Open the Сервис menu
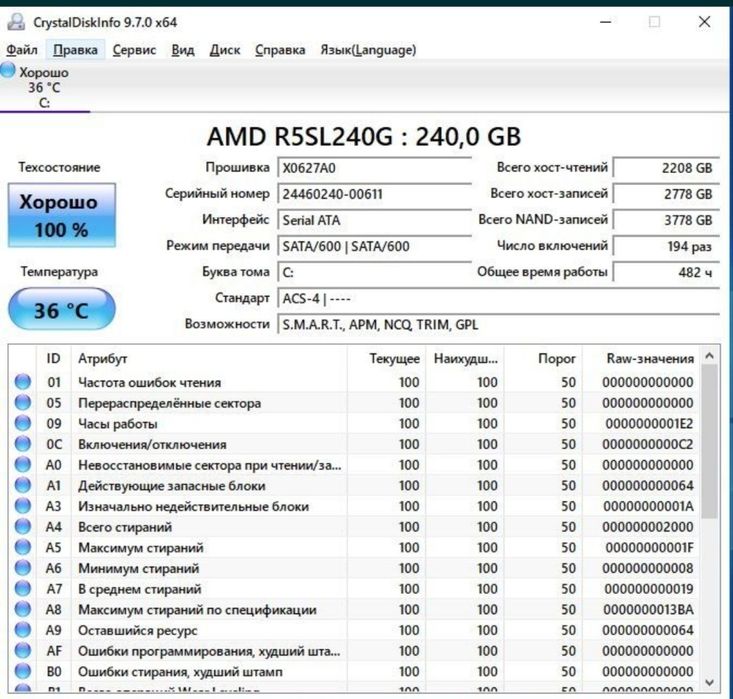This screenshot has height=699, width=733. pyautogui.click(x=134, y=50)
